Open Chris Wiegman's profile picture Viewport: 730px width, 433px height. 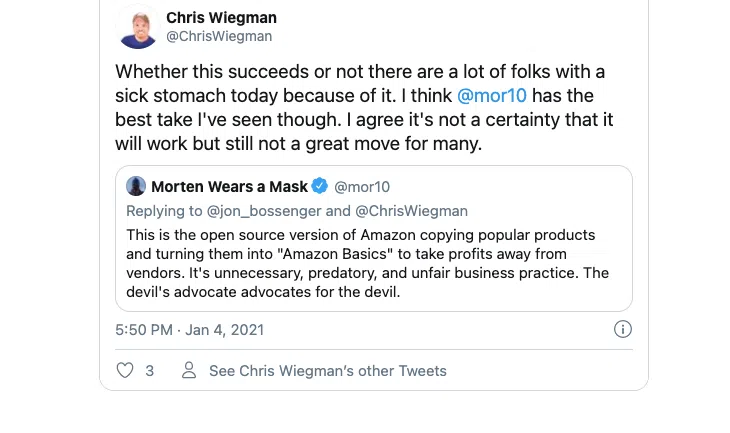(x=138, y=27)
